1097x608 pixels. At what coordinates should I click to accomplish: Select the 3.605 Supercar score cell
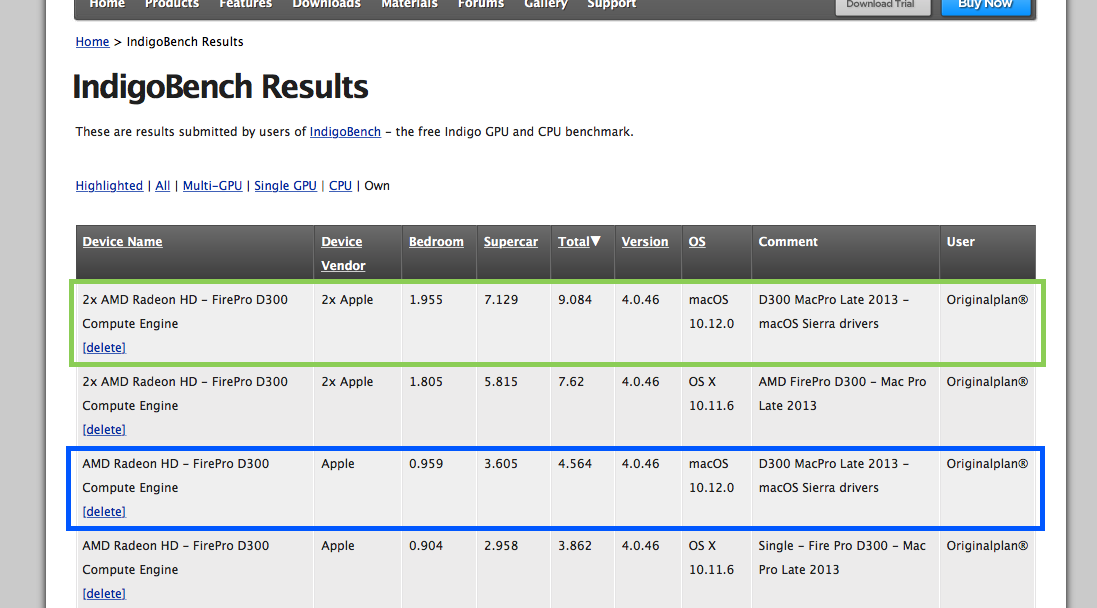click(x=501, y=463)
